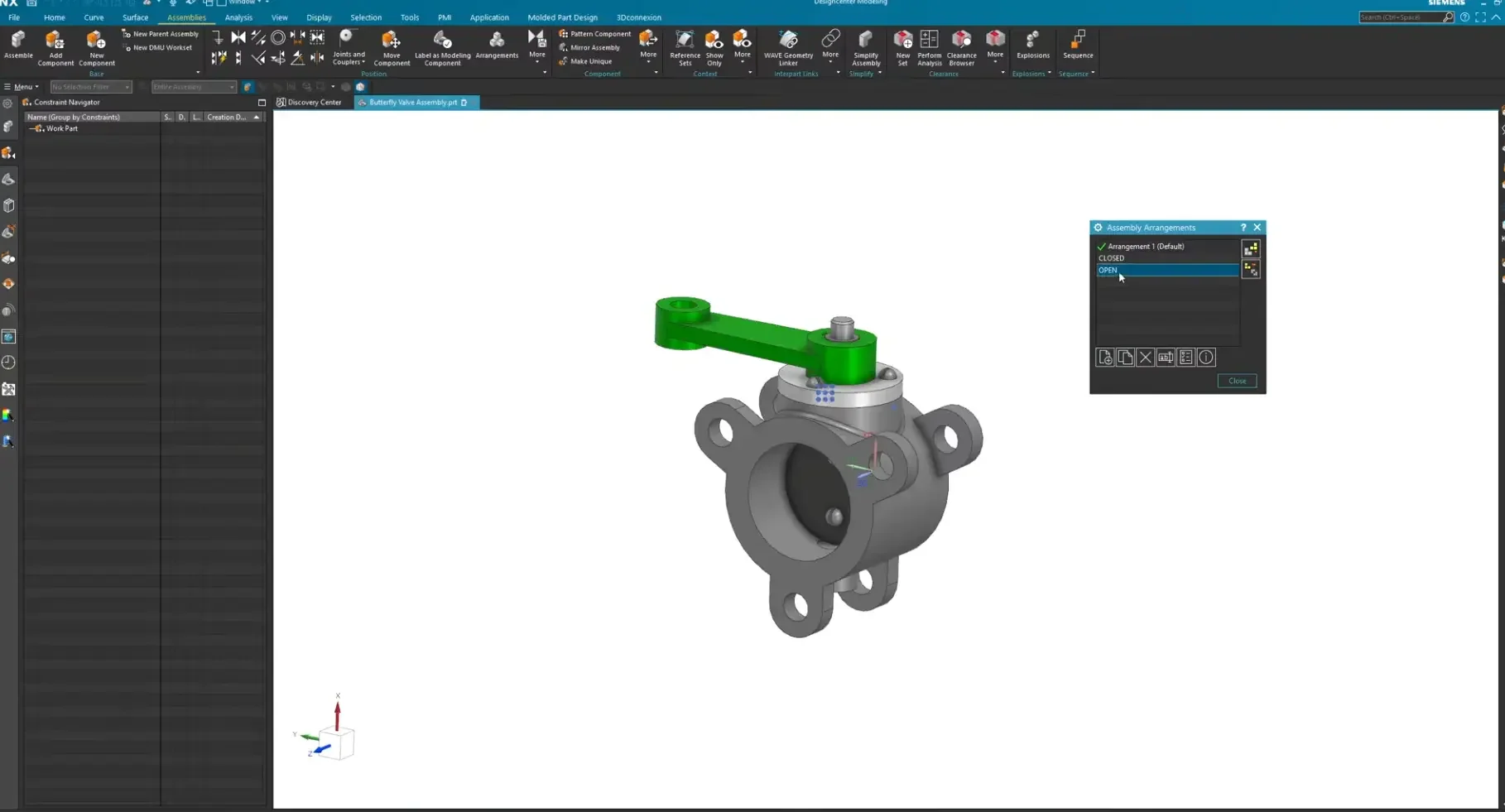
Task: Open the Arrangements tool in ribbon
Action: [x=497, y=45]
